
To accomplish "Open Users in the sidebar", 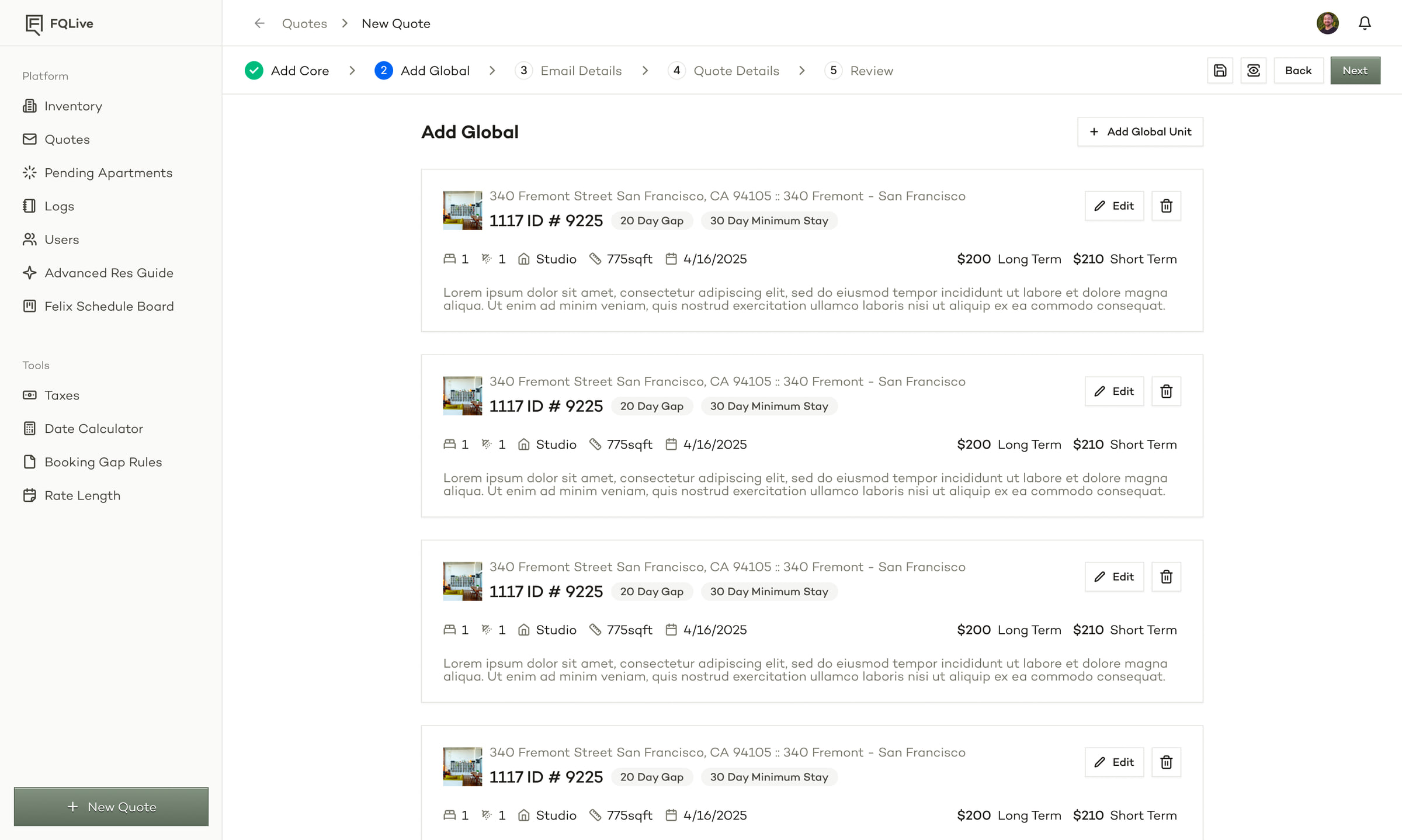I will click(x=50, y=239).
